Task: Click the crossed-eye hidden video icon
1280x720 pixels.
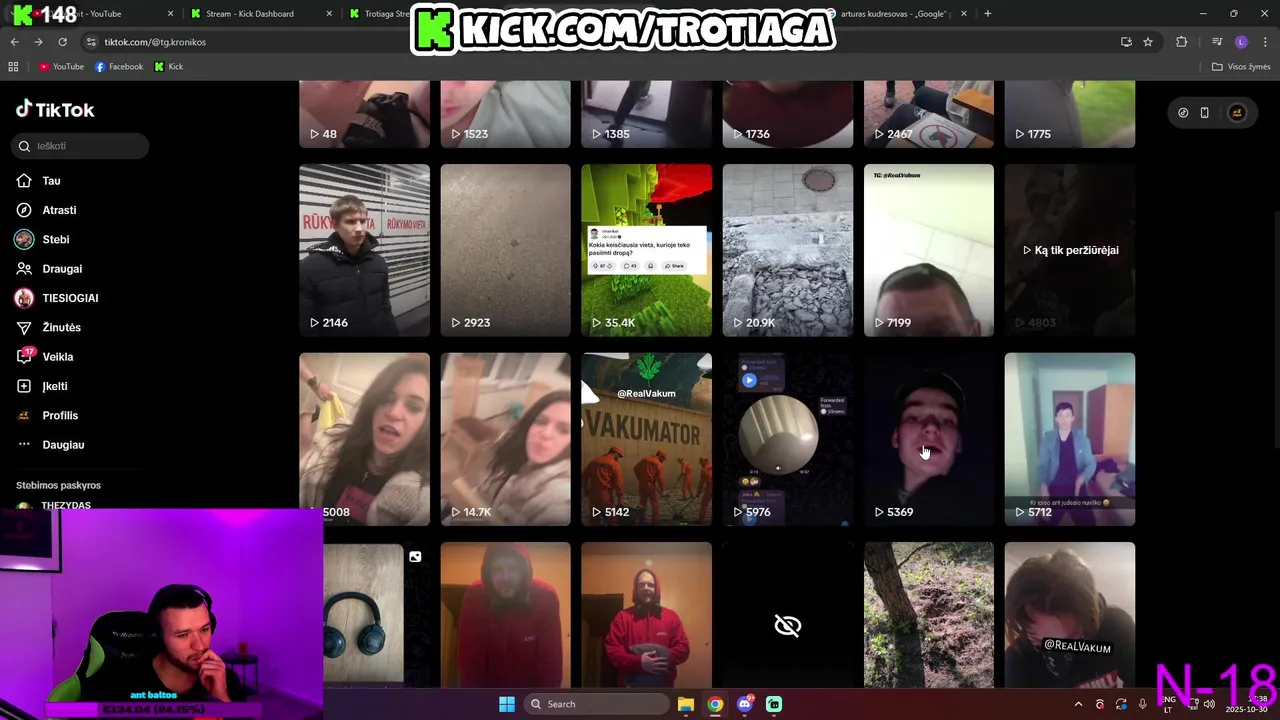Action: coord(788,626)
